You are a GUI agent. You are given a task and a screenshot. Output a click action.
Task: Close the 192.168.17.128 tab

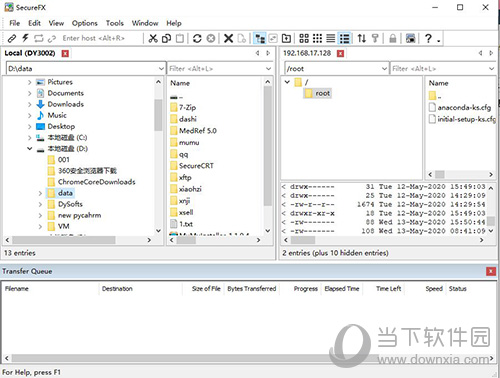coord(340,53)
